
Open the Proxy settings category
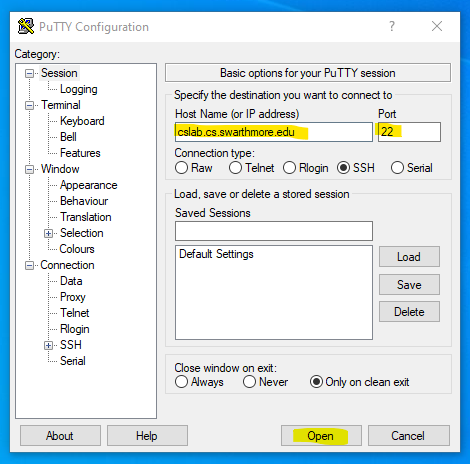click(73, 297)
